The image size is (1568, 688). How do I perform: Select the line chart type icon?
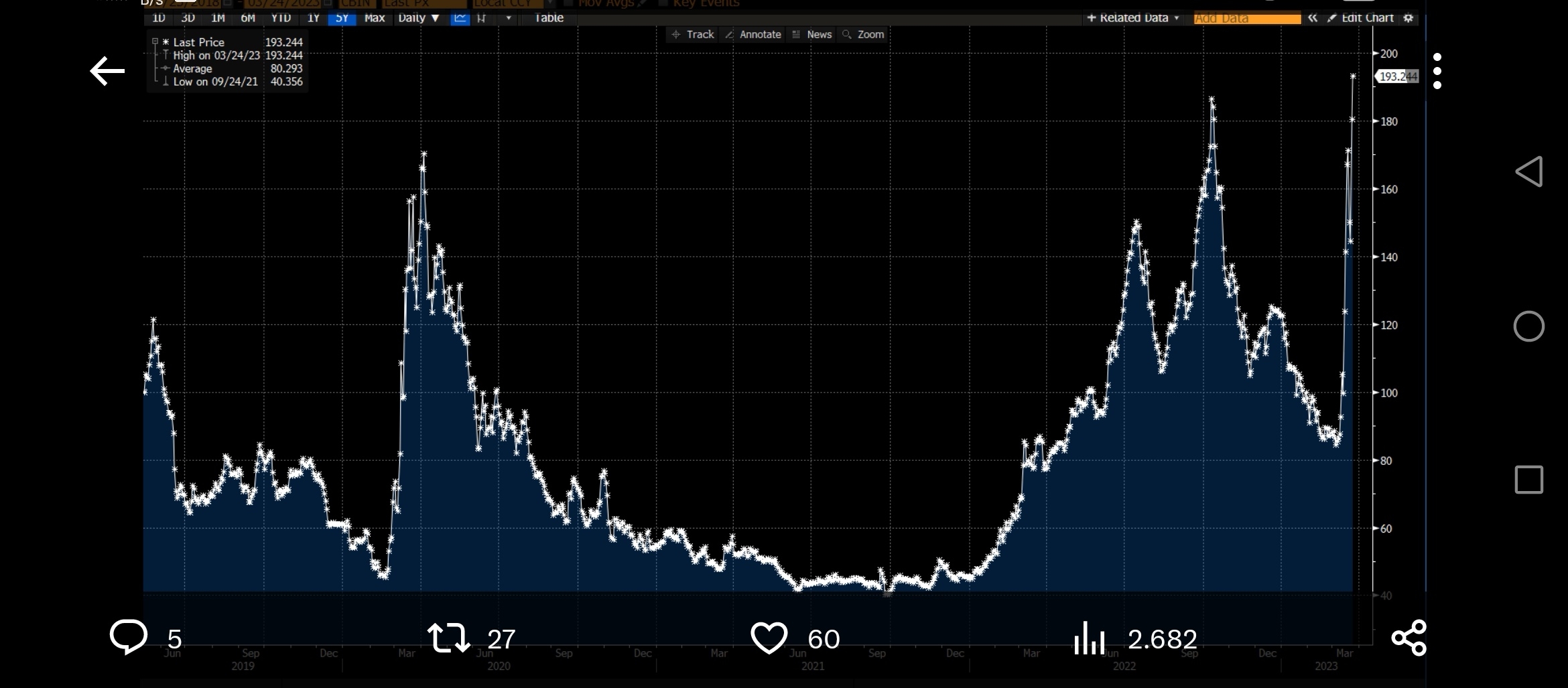pos(460,18)
